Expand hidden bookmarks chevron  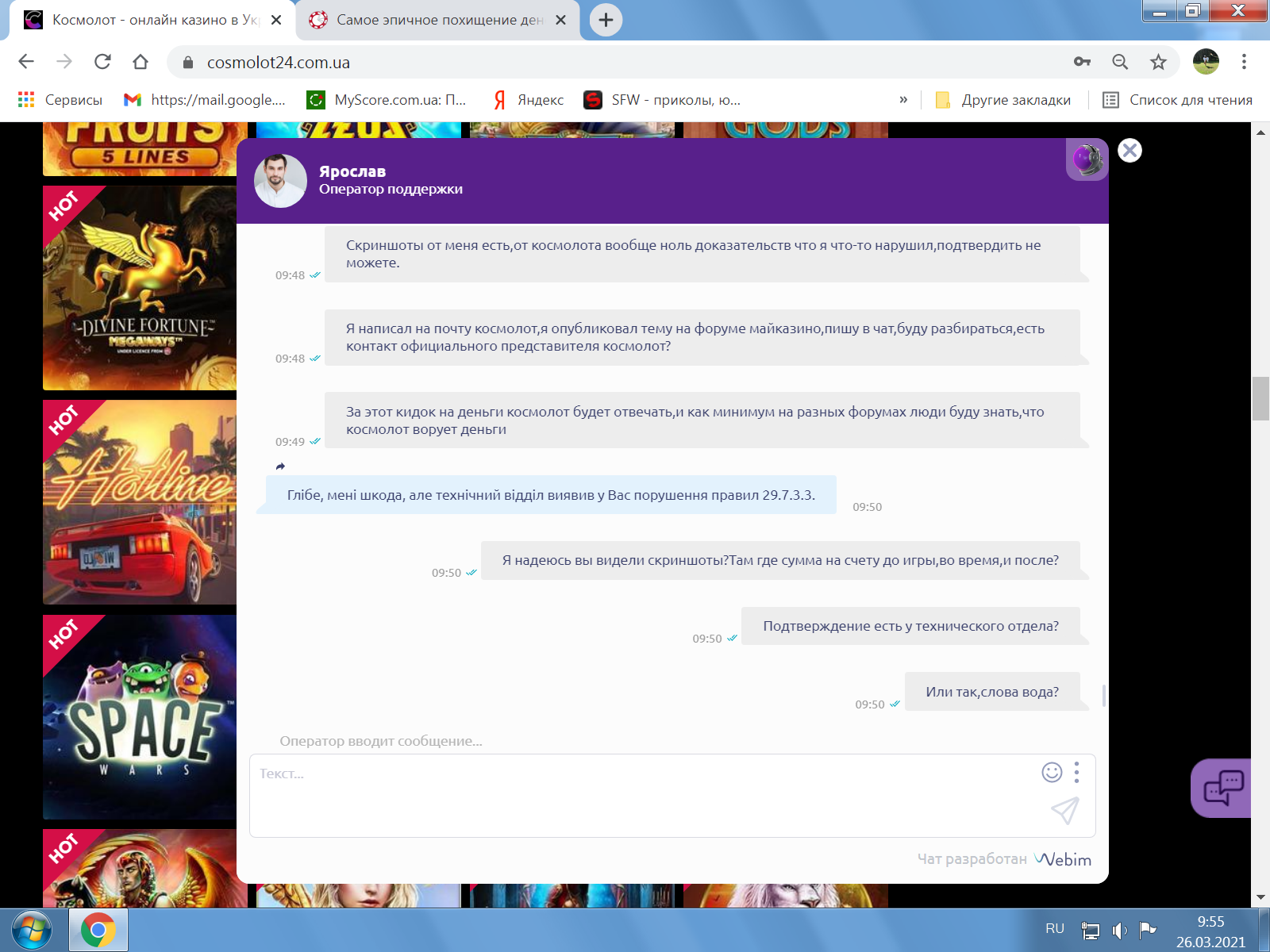[x=903, y=100]
